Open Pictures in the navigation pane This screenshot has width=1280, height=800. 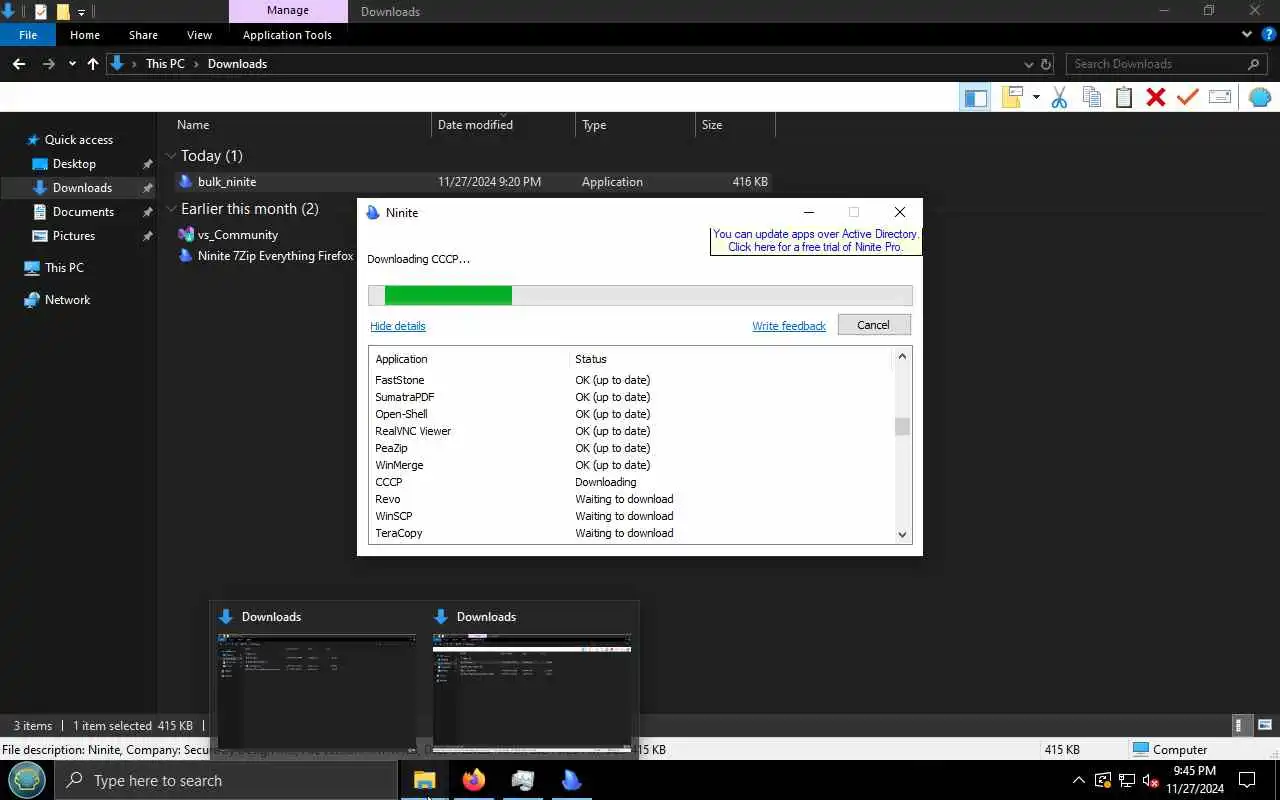(x=74, y=236)
